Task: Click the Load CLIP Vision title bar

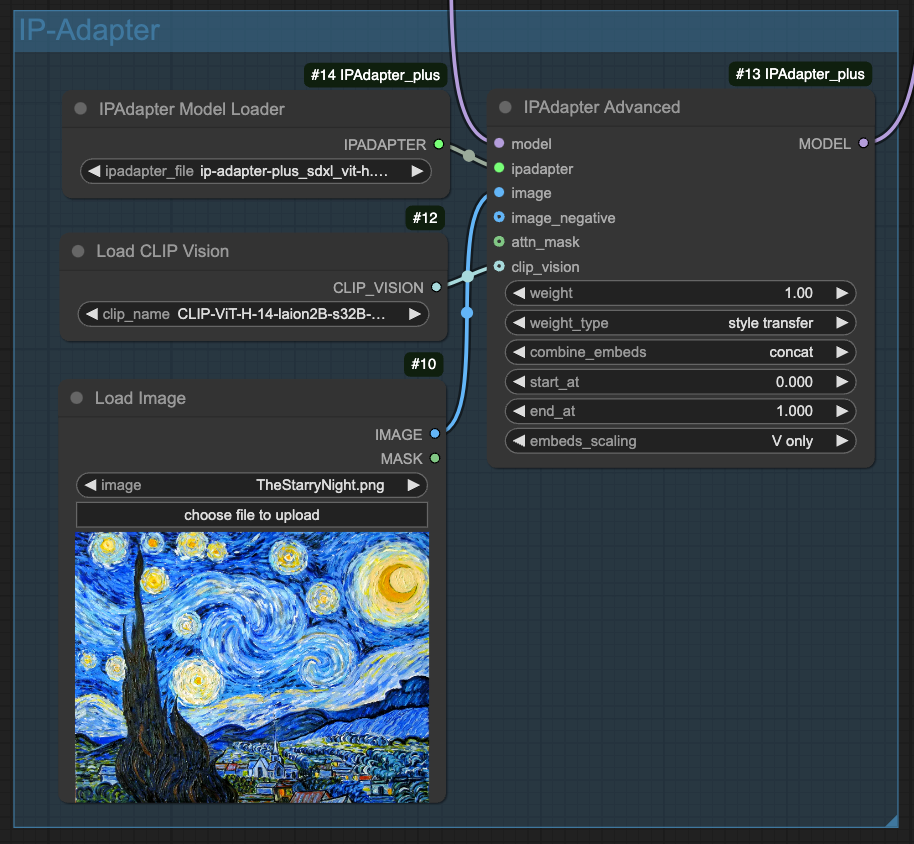Action: (254, 251)
